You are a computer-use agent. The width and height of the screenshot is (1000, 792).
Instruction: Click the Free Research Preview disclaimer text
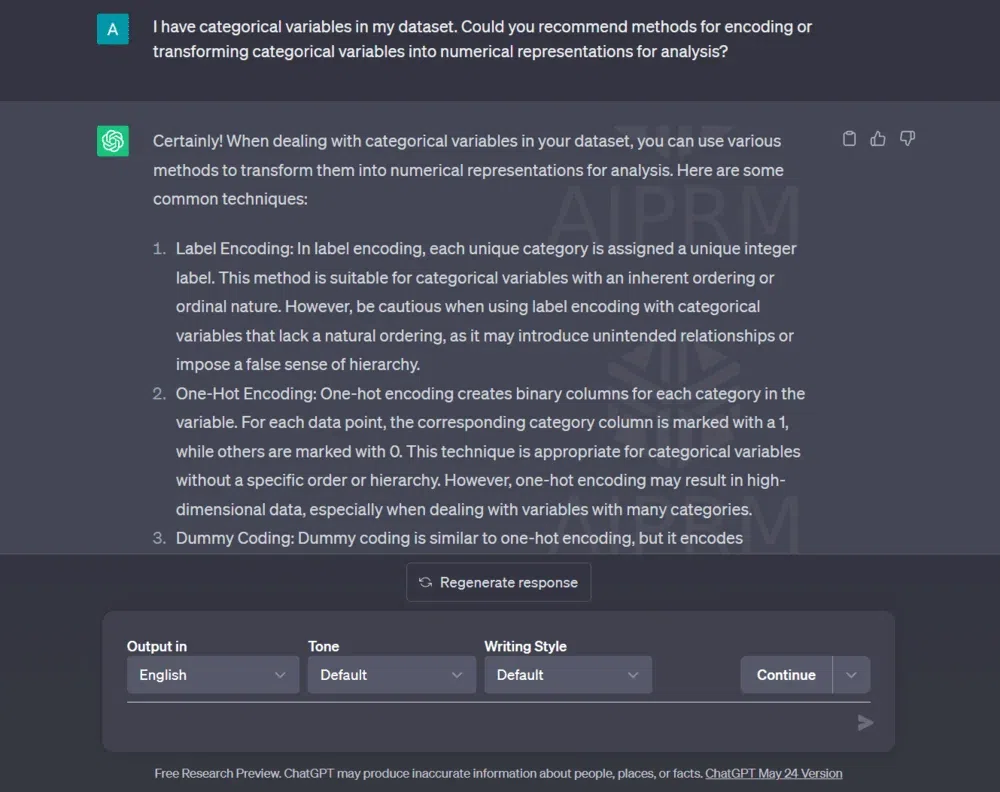pos(428,773)
